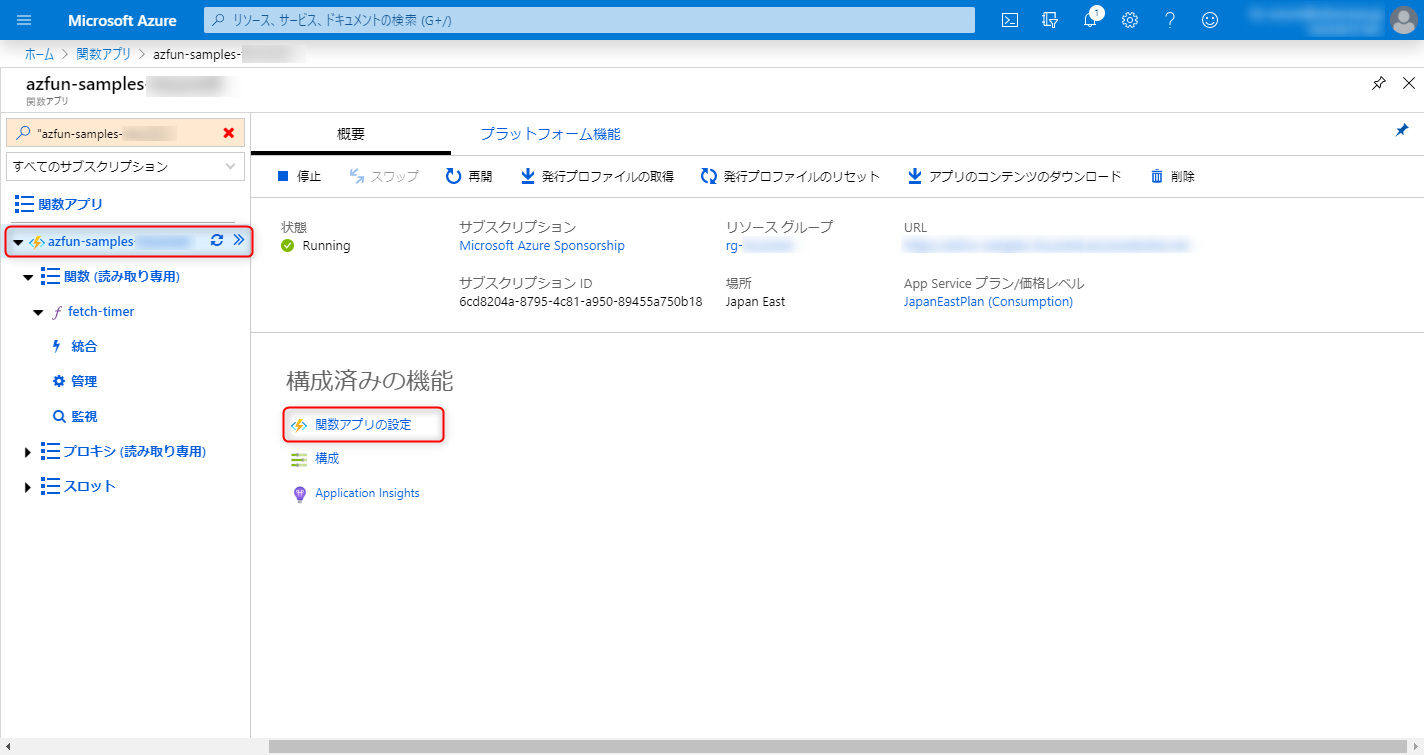Open 管理 under fetch-timer

pyautogui.click(x=84, y=381)
